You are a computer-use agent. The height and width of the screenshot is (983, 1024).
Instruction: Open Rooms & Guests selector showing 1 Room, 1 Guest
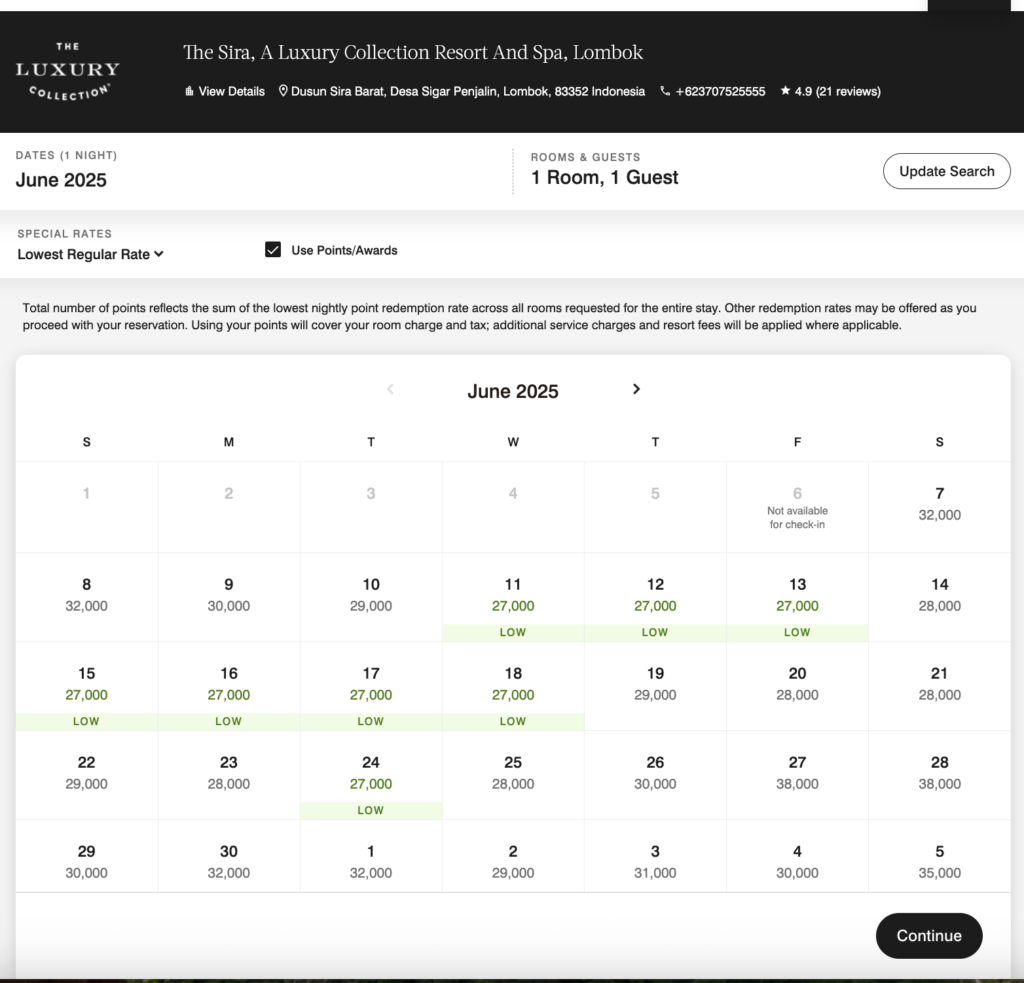(x=604, y=178)
